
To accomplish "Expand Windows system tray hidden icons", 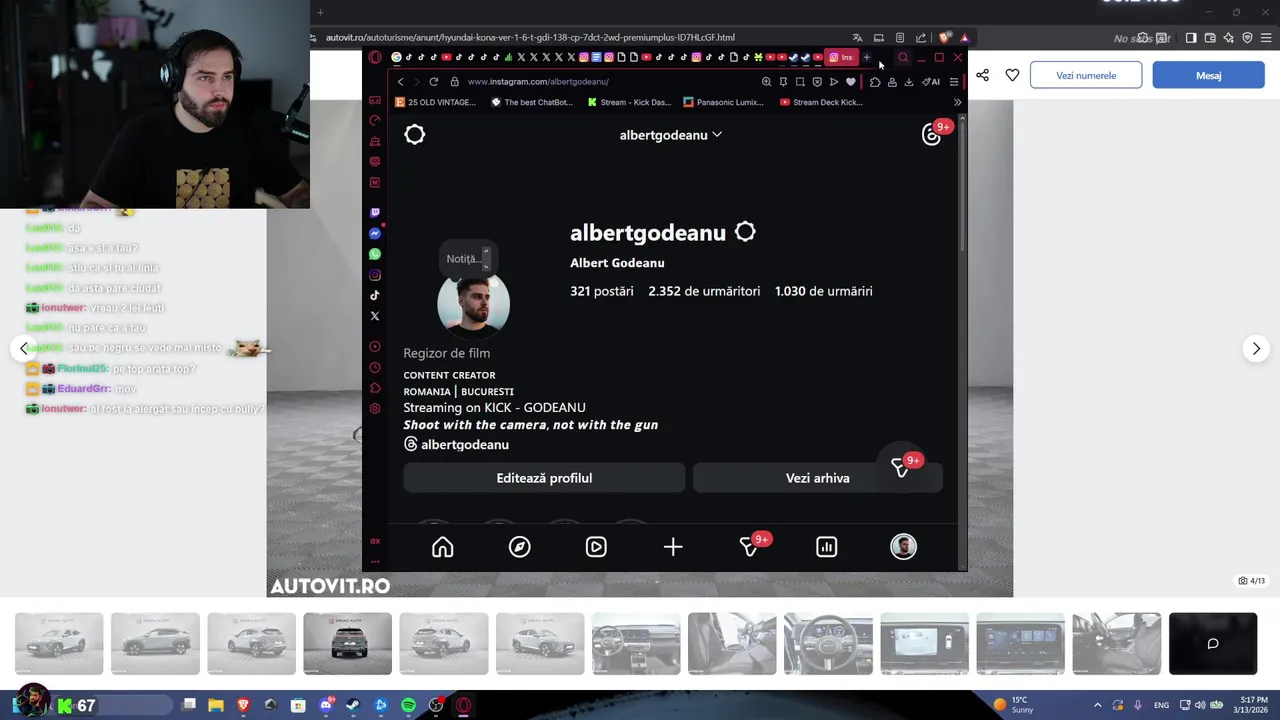I will pyautogui.click(x=1098, y=705).
